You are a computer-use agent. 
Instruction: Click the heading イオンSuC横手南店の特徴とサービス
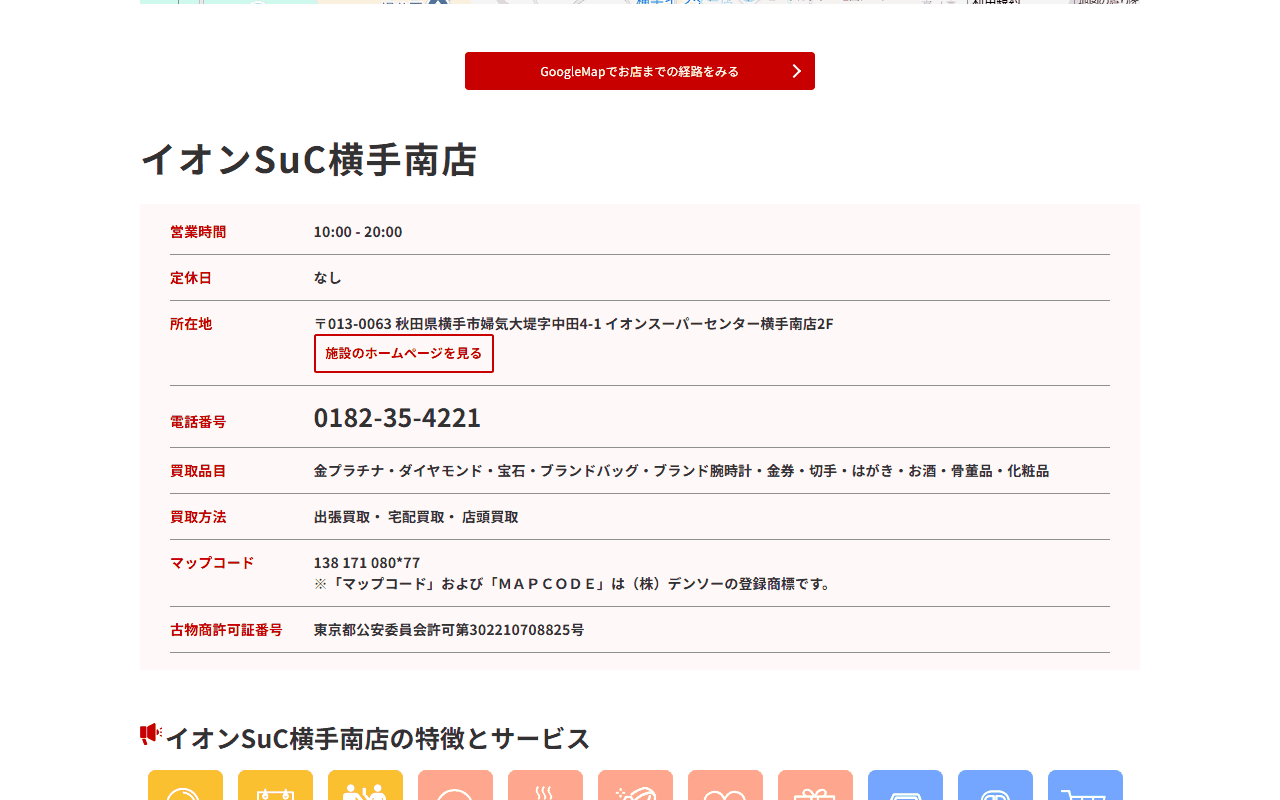[x=377, y=739]
